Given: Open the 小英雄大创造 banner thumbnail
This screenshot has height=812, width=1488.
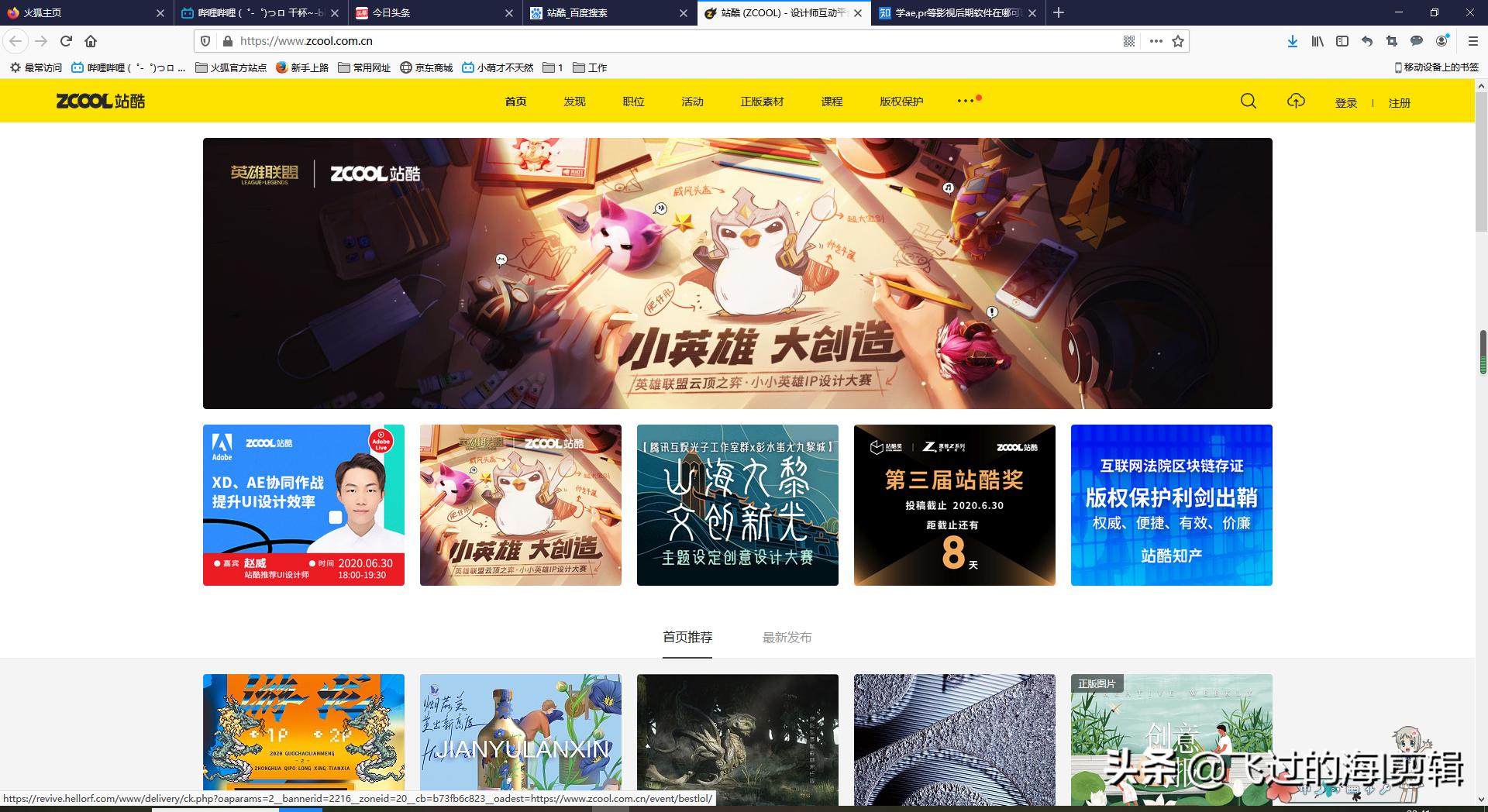Looking at the screenshot, I should click(x=520, y=504).
